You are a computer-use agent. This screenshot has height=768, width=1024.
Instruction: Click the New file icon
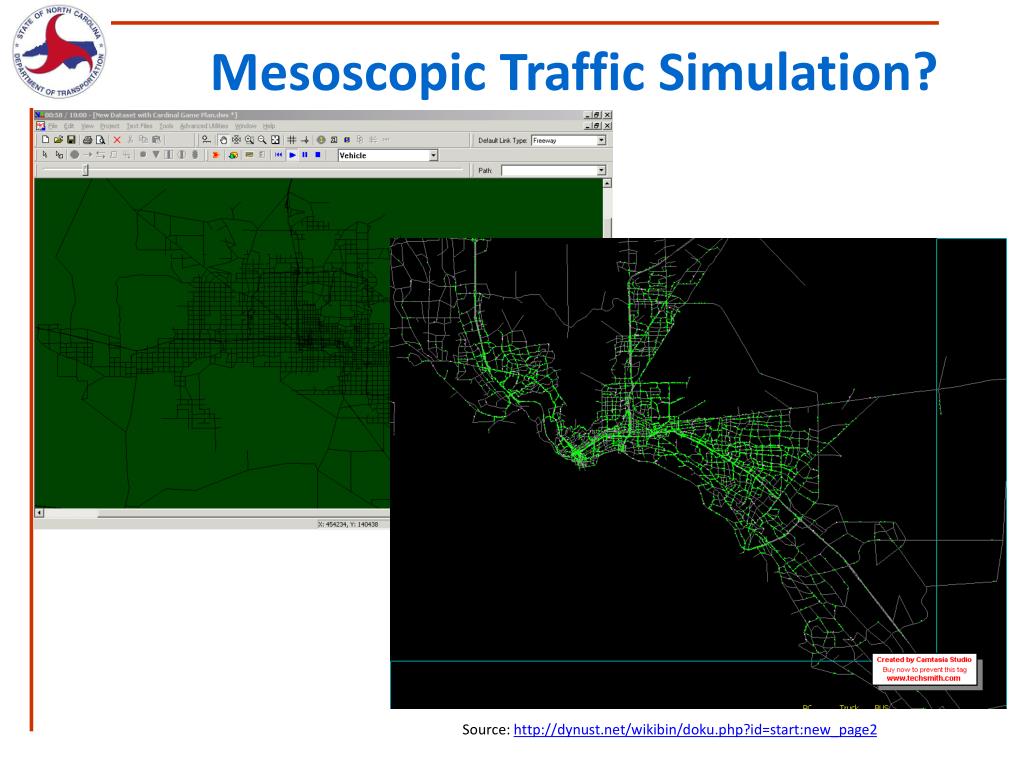45,140
